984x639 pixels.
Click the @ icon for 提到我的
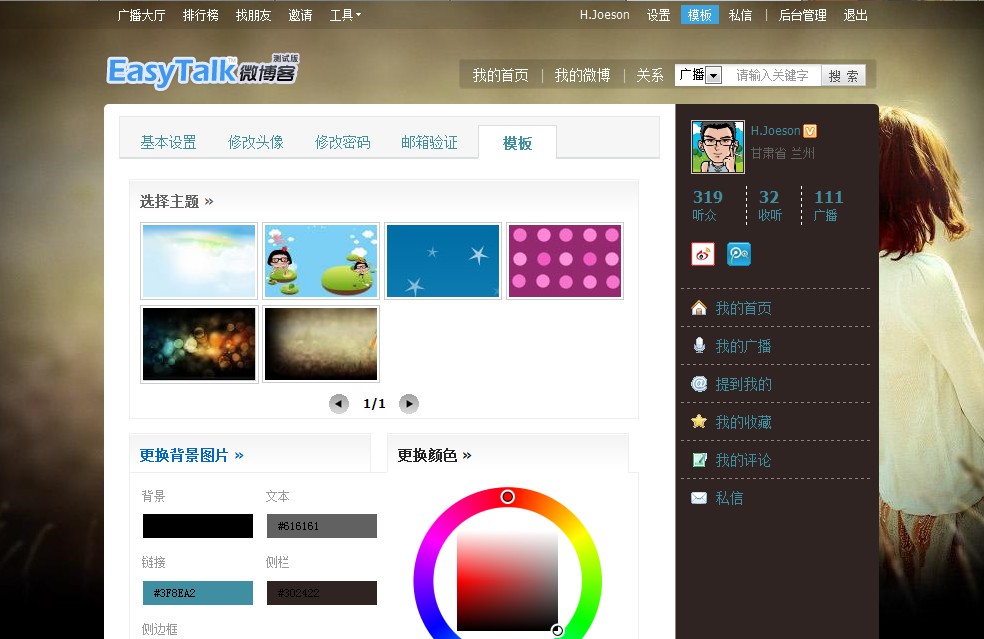tap(698, 383)
